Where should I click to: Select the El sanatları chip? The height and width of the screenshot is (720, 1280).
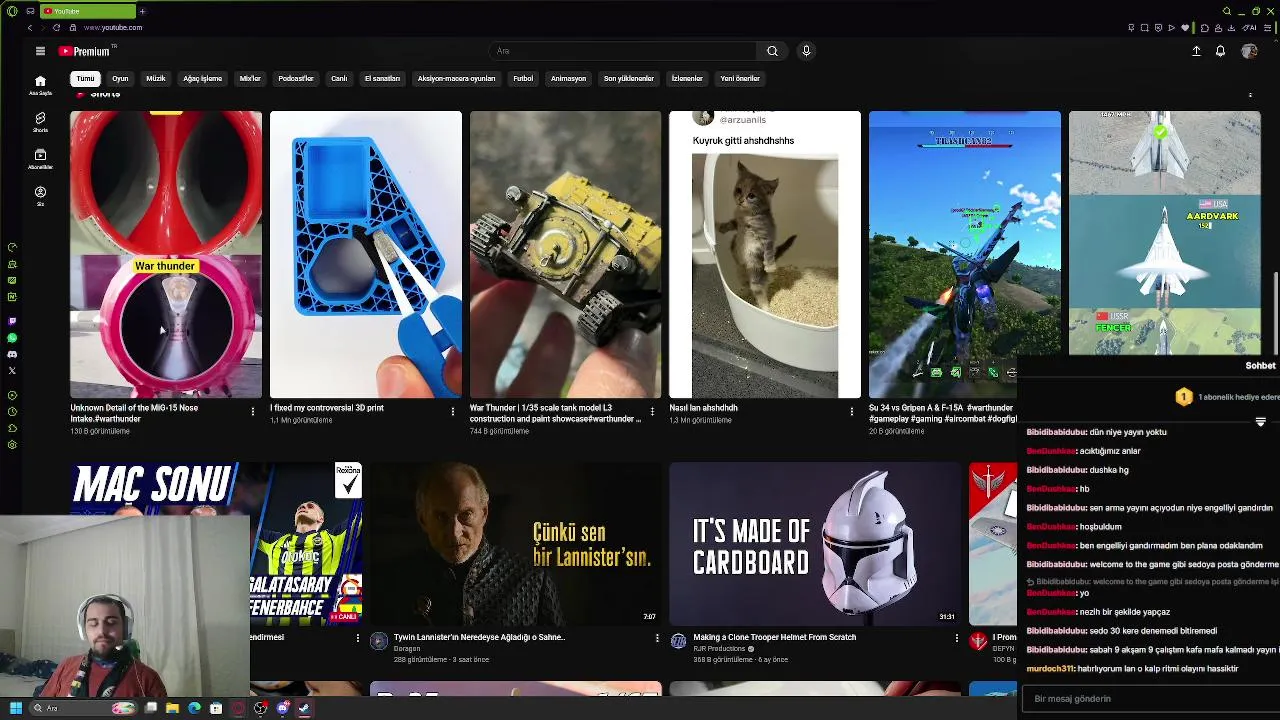[x=382, y=78]
